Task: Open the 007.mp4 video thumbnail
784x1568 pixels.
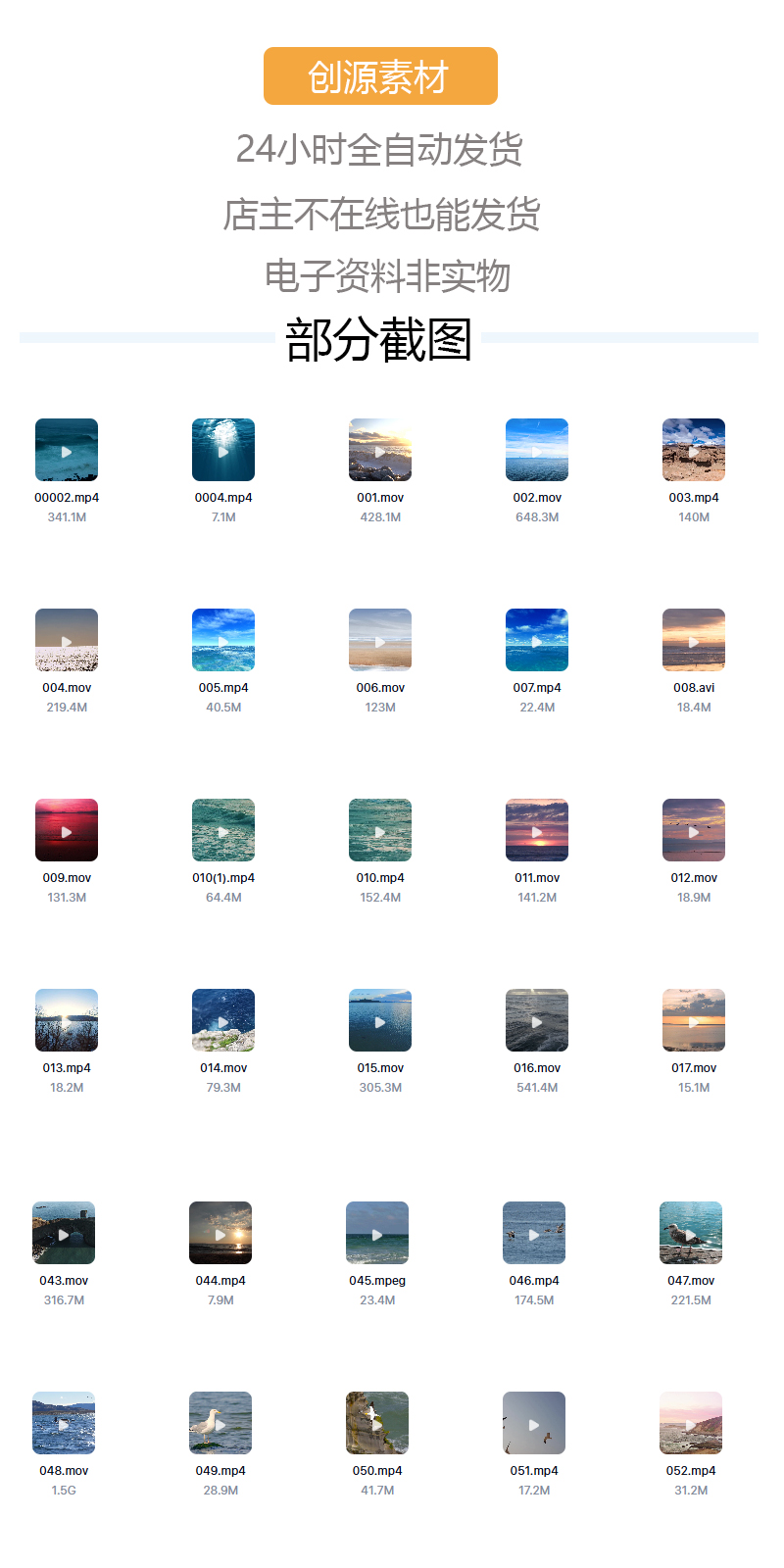Action: coord(537,640)
